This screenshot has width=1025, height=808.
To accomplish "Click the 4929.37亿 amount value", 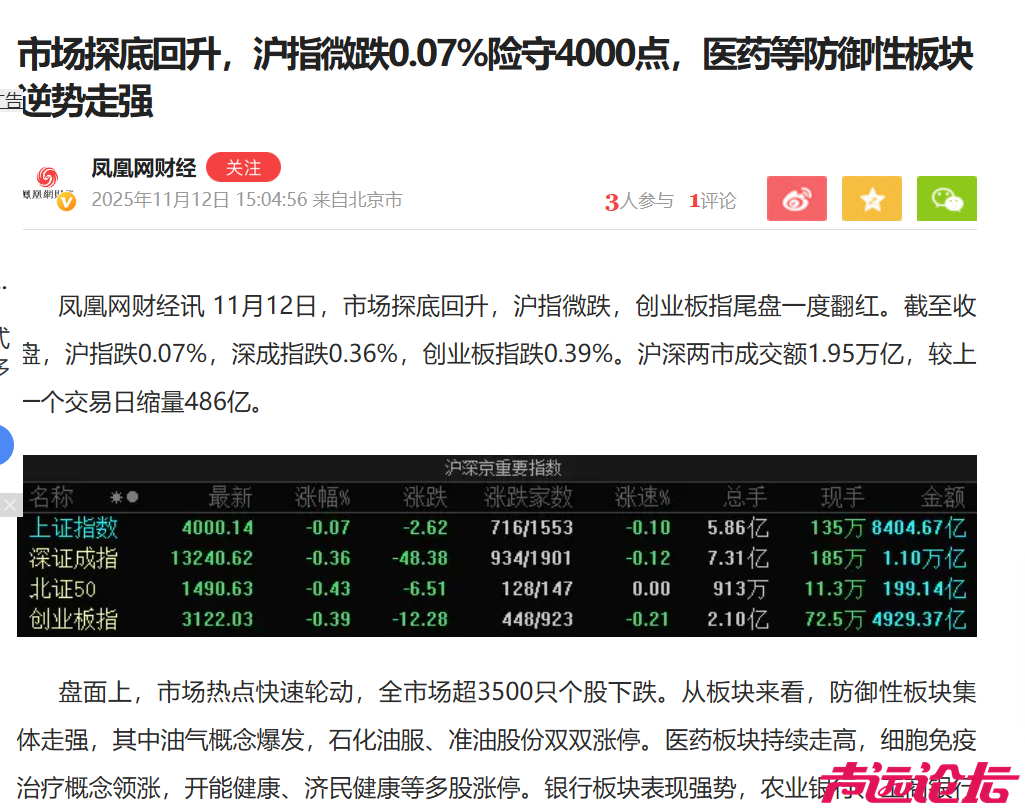I will point(918,619).
